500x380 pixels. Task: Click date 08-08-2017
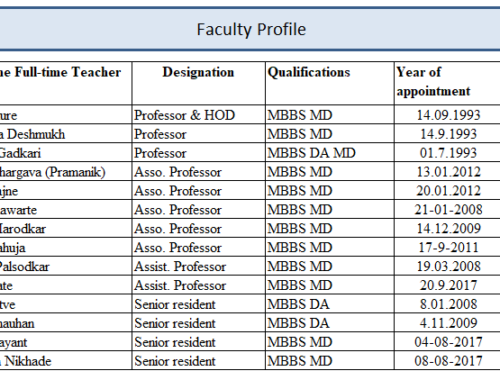point(449,361)
